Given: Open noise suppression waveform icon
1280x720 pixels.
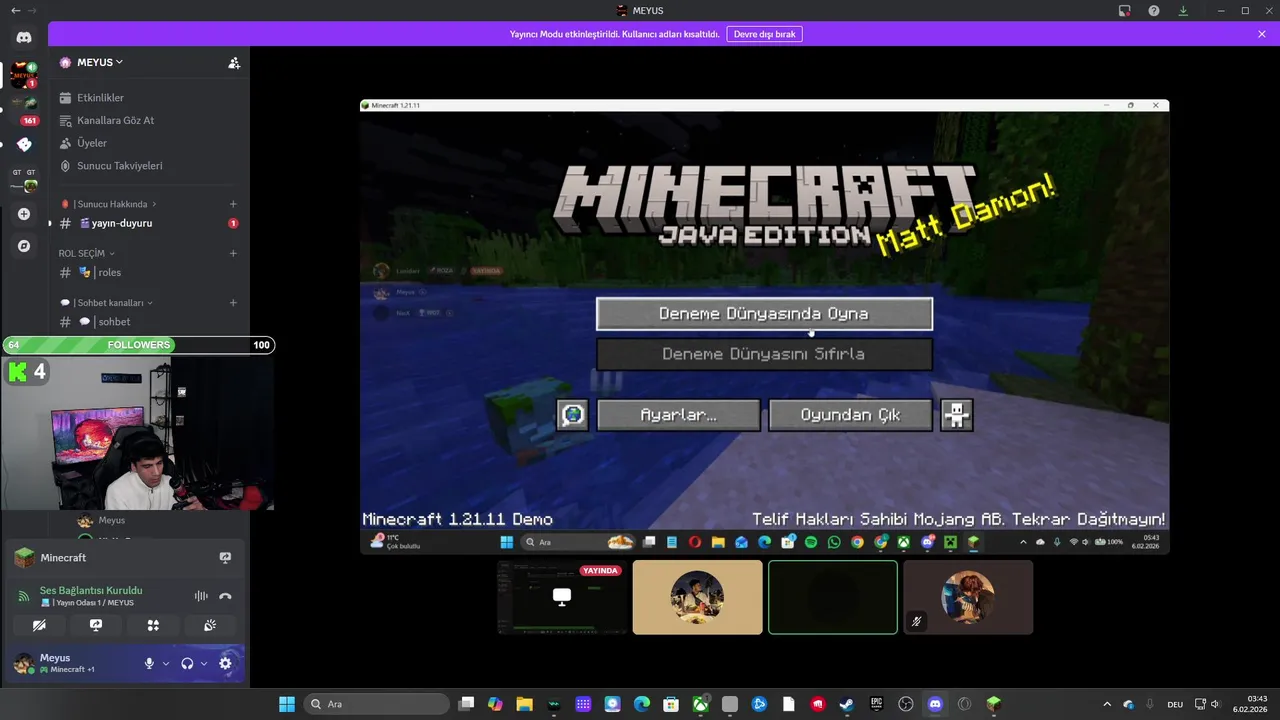Looking at the screenshot, I should 201,596.
